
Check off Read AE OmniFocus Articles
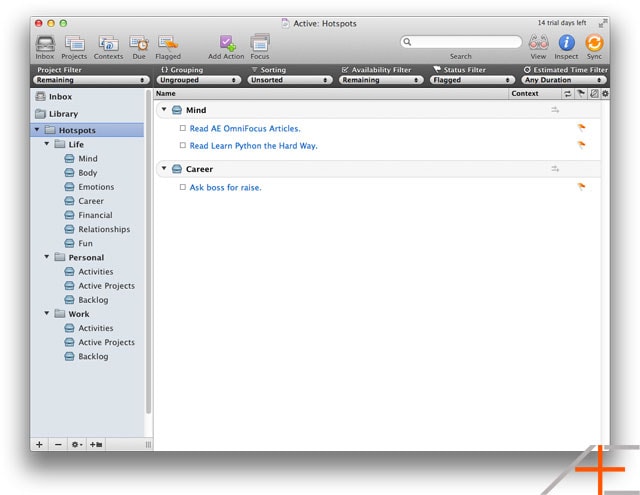tap(183, 128)
